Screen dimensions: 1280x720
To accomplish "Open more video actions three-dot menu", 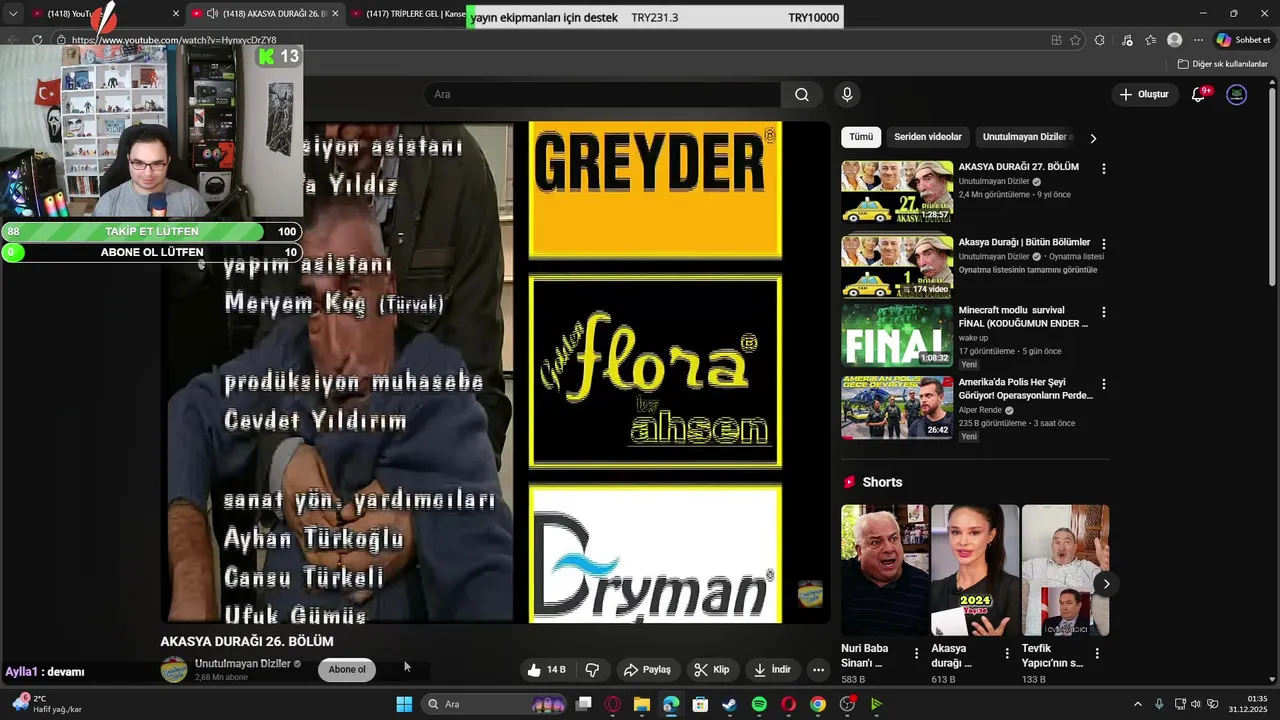I will [x=818, y=670].
